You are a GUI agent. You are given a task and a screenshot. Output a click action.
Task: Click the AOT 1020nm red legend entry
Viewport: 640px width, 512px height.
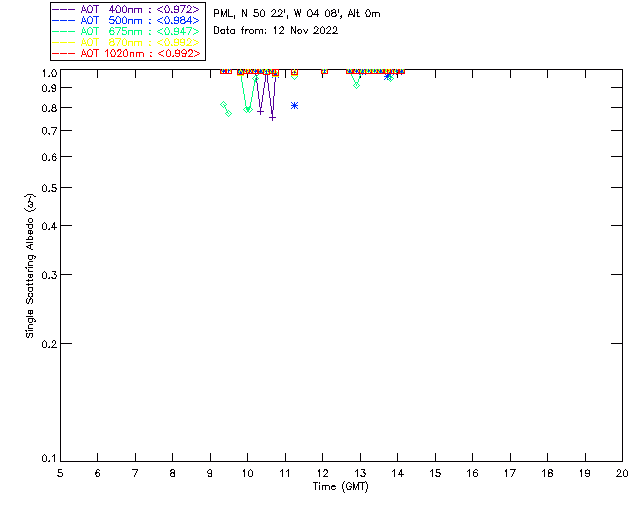(x=126, y=53)
